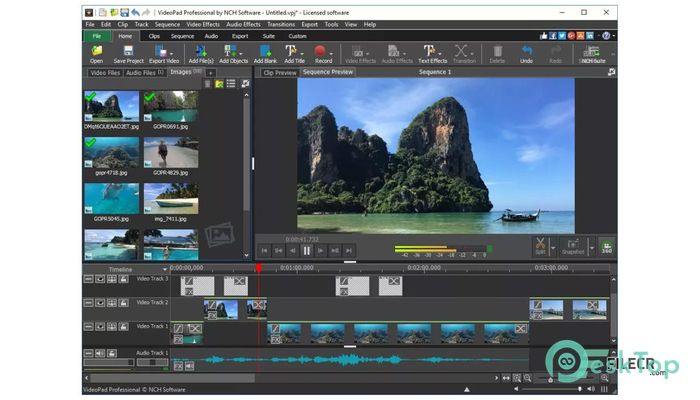Expand the Split options dropdown arrow
Image resolution: width=700 pixels, height=400 pixels.
[x=555, y=247]
